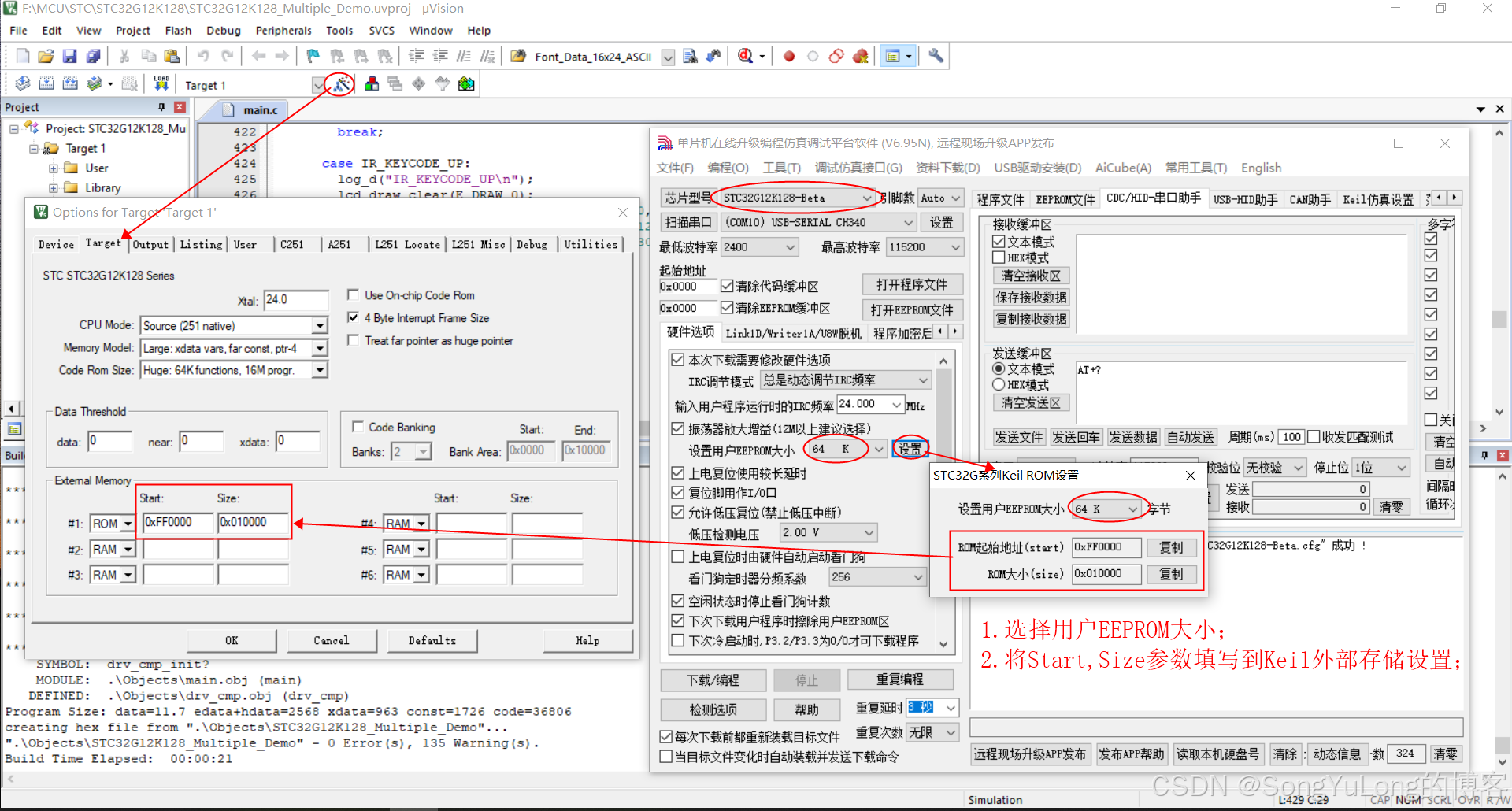Open Configuration with the wrench icon

tap(936, 56)
